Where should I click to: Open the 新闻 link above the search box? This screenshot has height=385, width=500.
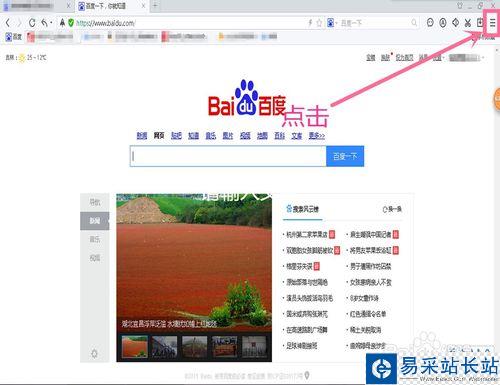click(142, 136)
